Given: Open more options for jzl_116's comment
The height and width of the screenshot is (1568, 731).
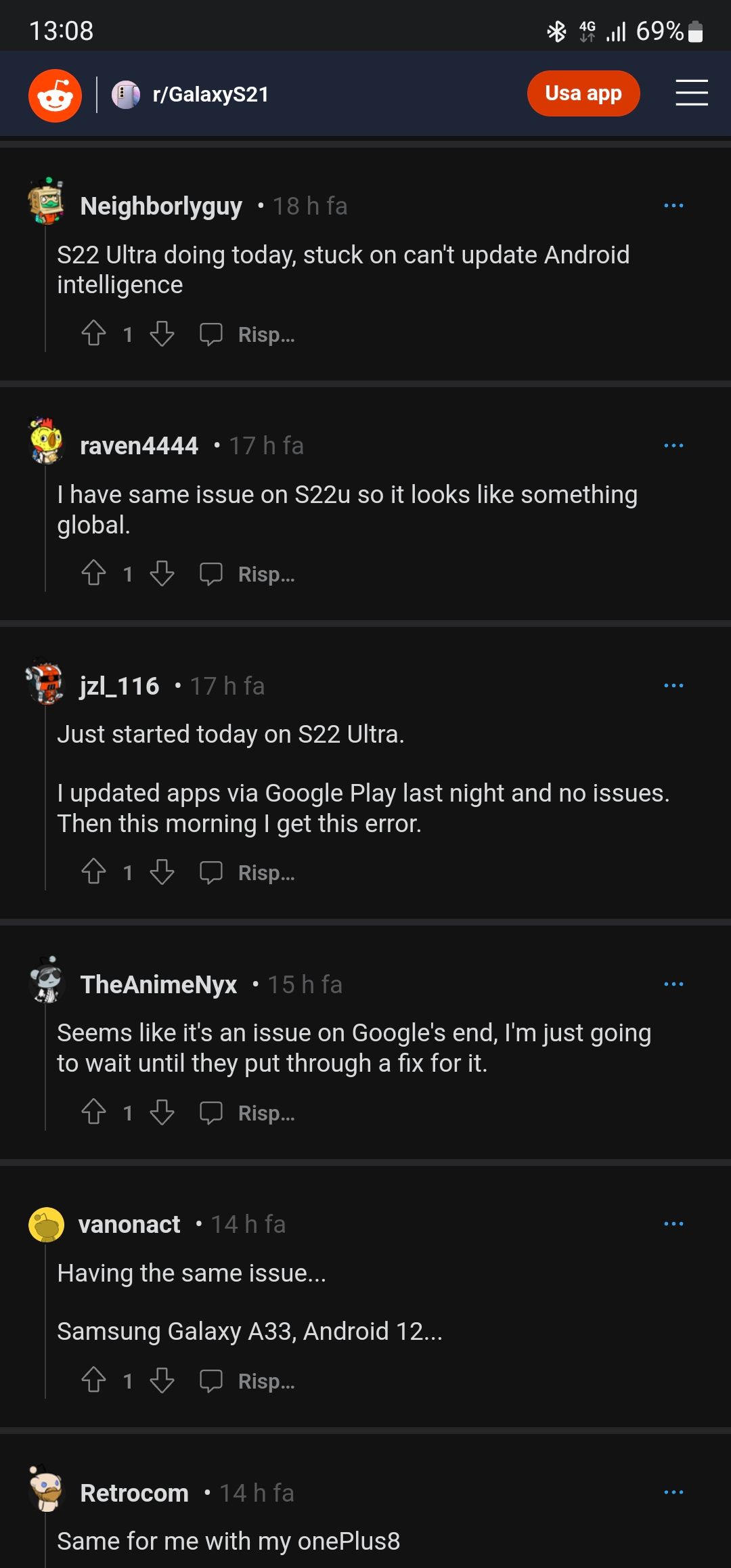Looking at the screenshot, I should (673, 686).
